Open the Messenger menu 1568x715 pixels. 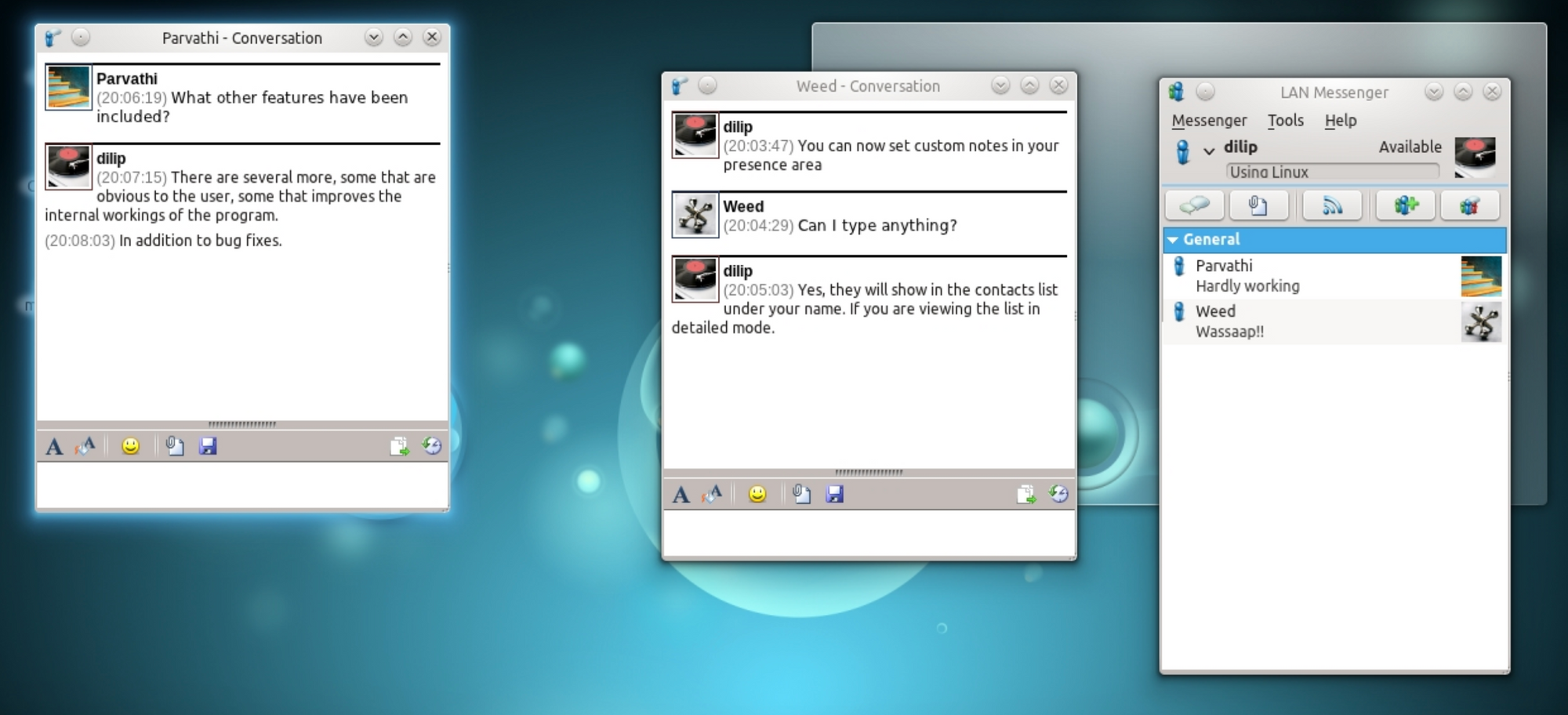pos(1208,121)
